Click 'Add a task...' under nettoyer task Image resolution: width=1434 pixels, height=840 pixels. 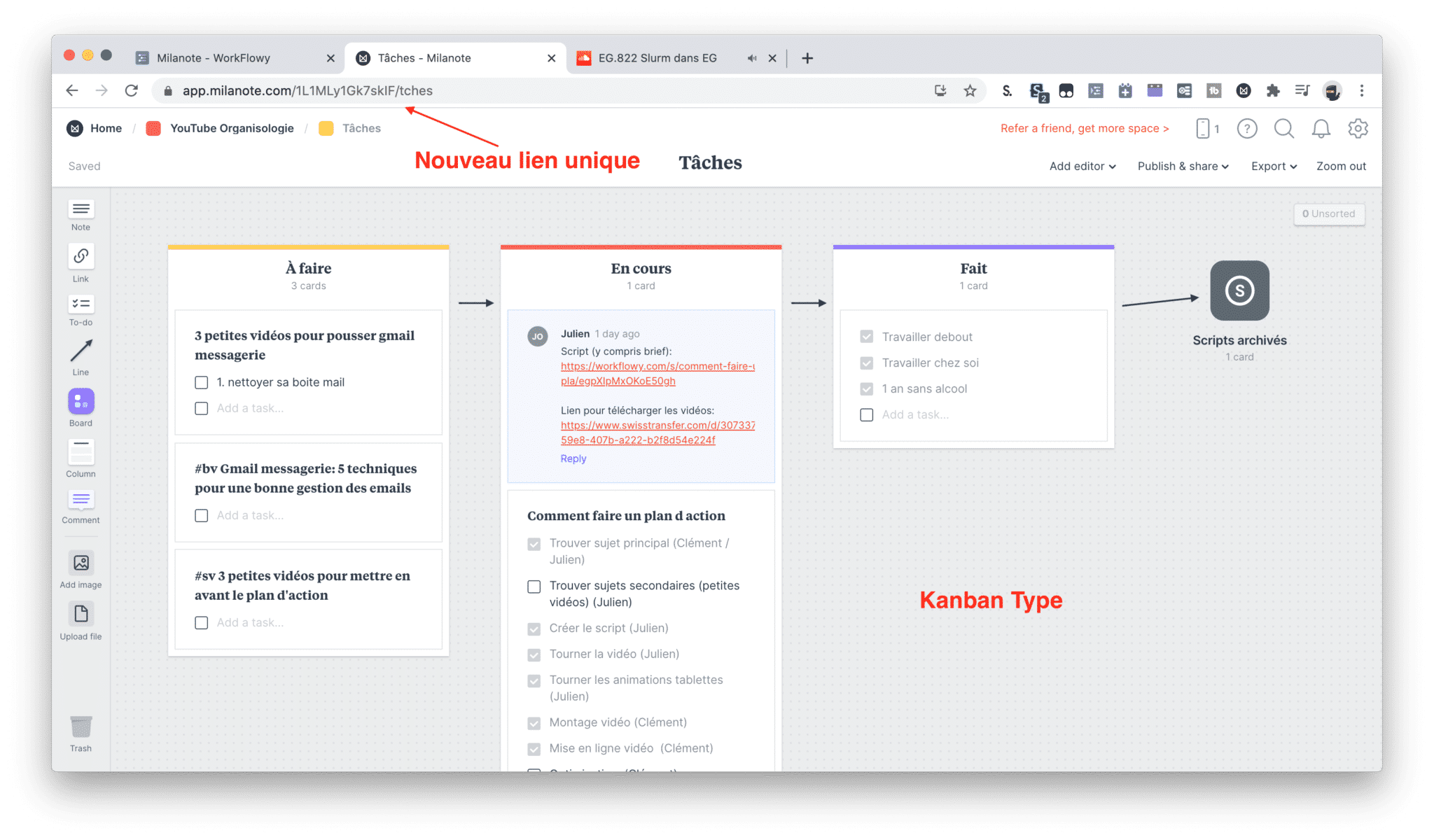pyautogui.click(x=250, y=408)
